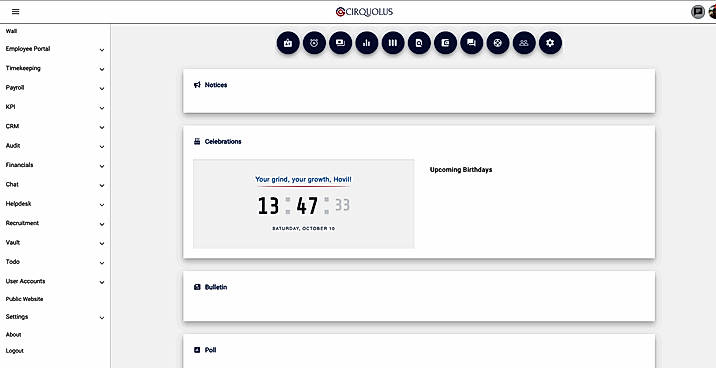This screenshot has width=716, height=368.
Task: Select Todo menu item
Action: [12, 262]
